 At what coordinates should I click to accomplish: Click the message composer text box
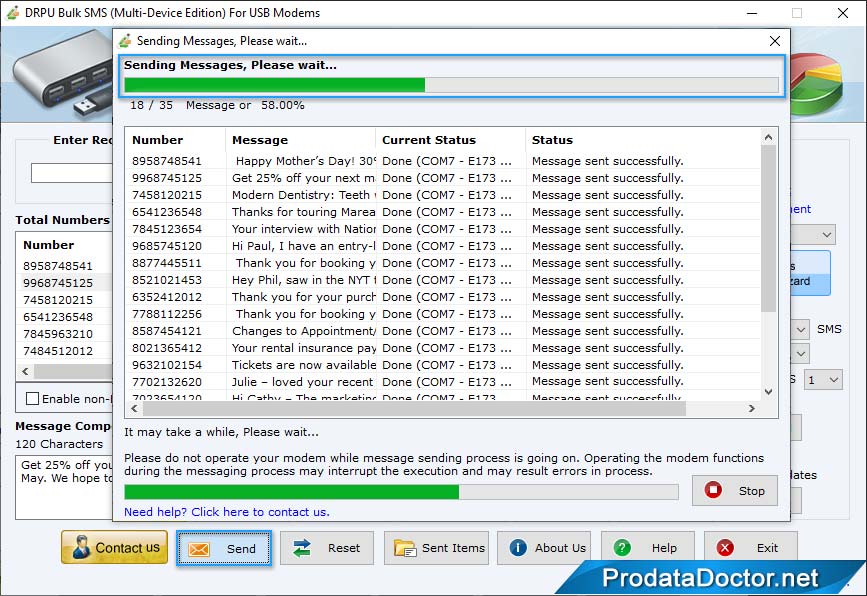64,487
